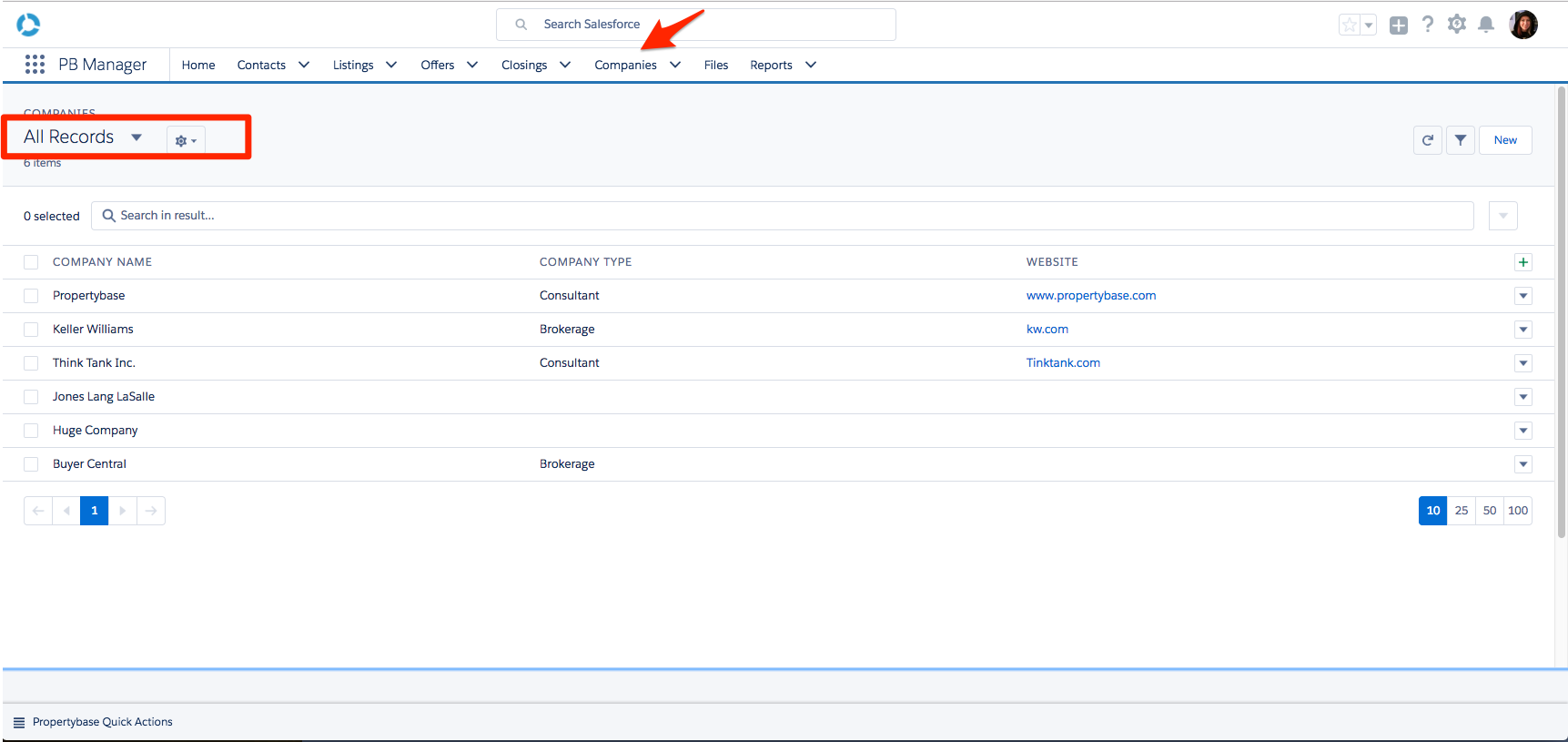Click the green plus add column icon
Screen dimensions: 1568x742
tap(1523, 262)
